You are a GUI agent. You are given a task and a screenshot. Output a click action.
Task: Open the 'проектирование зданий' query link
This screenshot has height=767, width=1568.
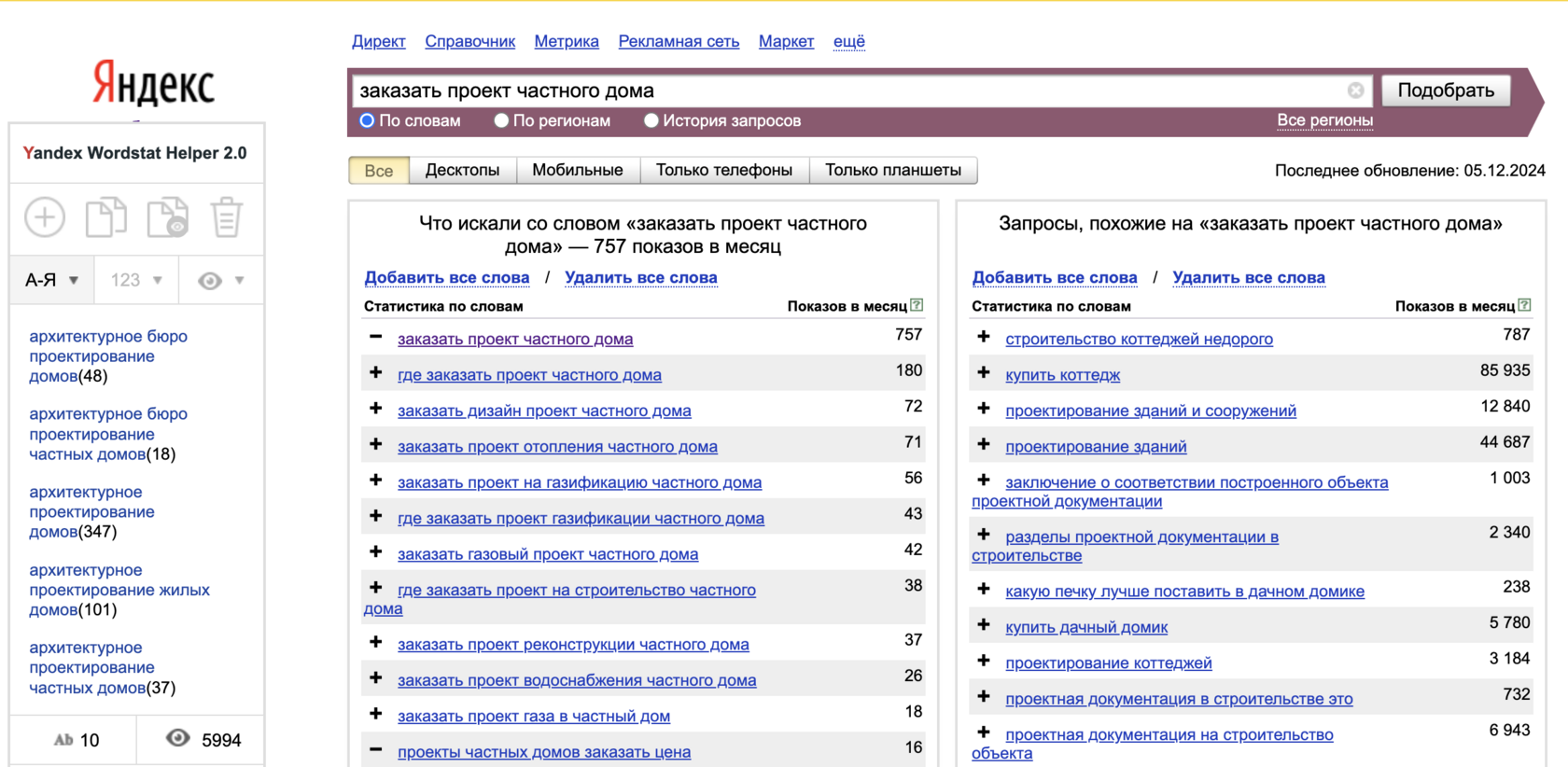1096,447
